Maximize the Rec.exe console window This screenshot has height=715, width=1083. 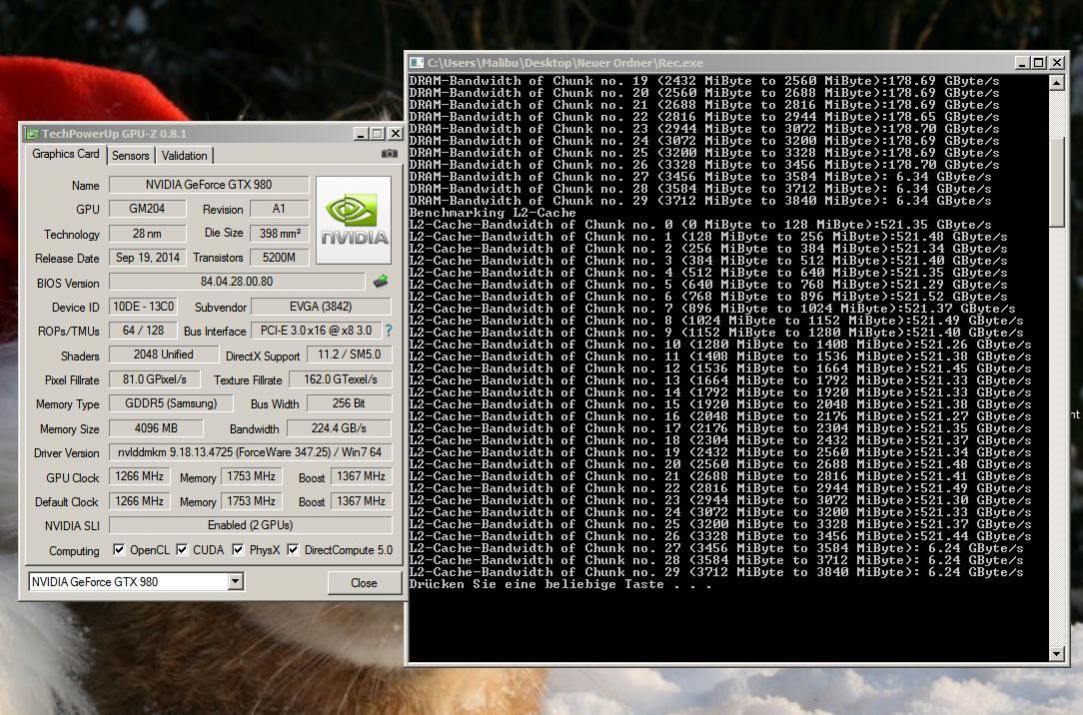click(x=1039, y=63)
